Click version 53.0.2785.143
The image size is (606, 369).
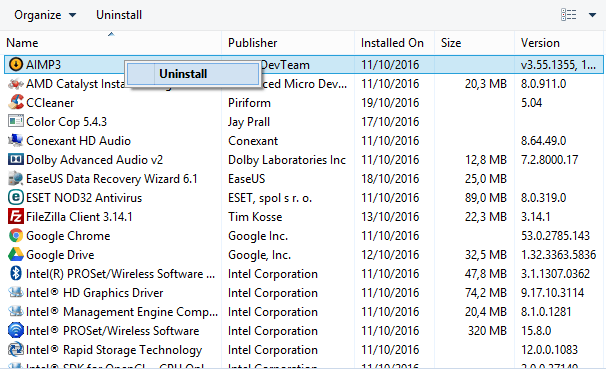click(x=555, y=236)
